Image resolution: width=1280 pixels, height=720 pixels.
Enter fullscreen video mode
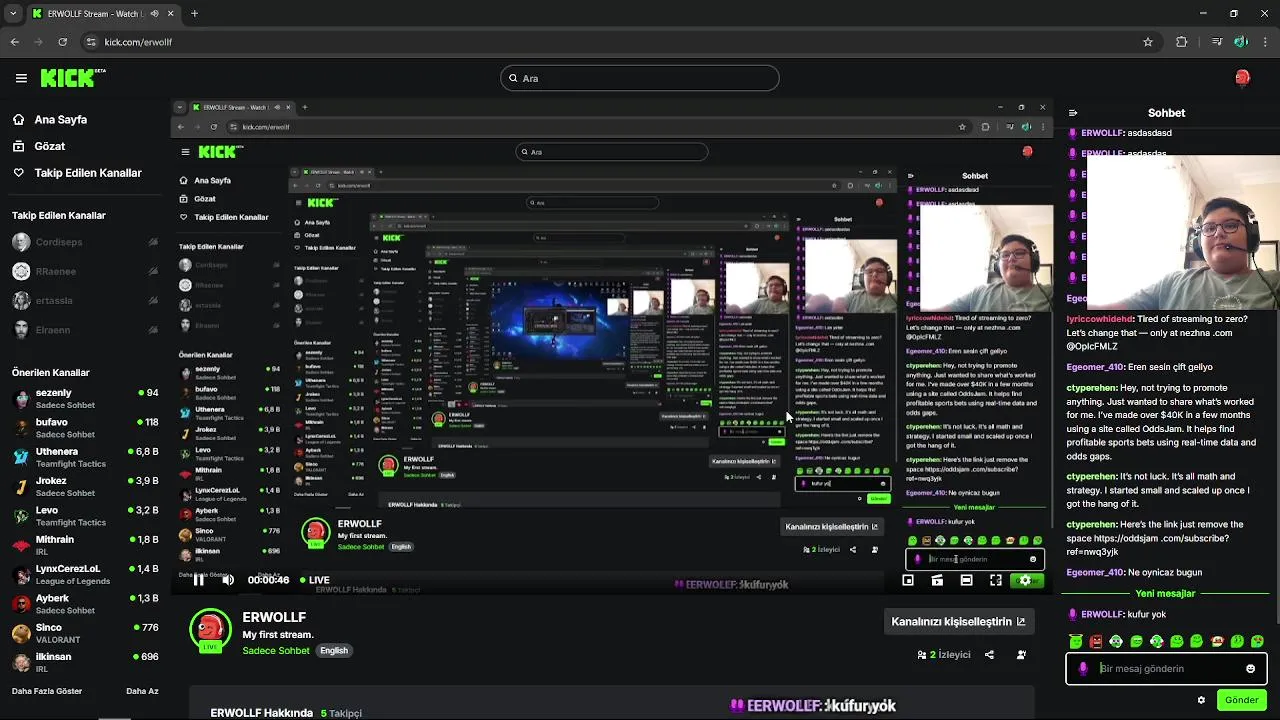(x=996, y=580)
